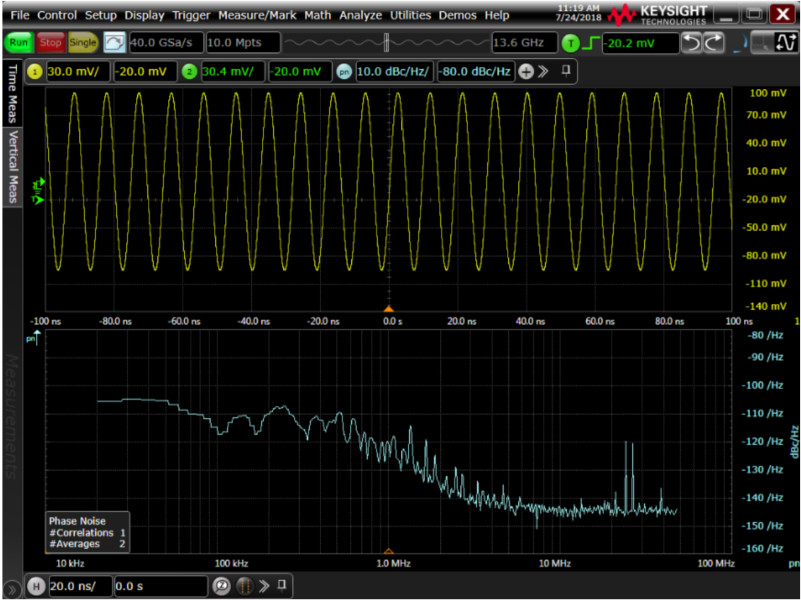This screenshot has height=600, width=801.
Task: Expand the horizontal toolbar double-chevron
Action: pos(264,585)
